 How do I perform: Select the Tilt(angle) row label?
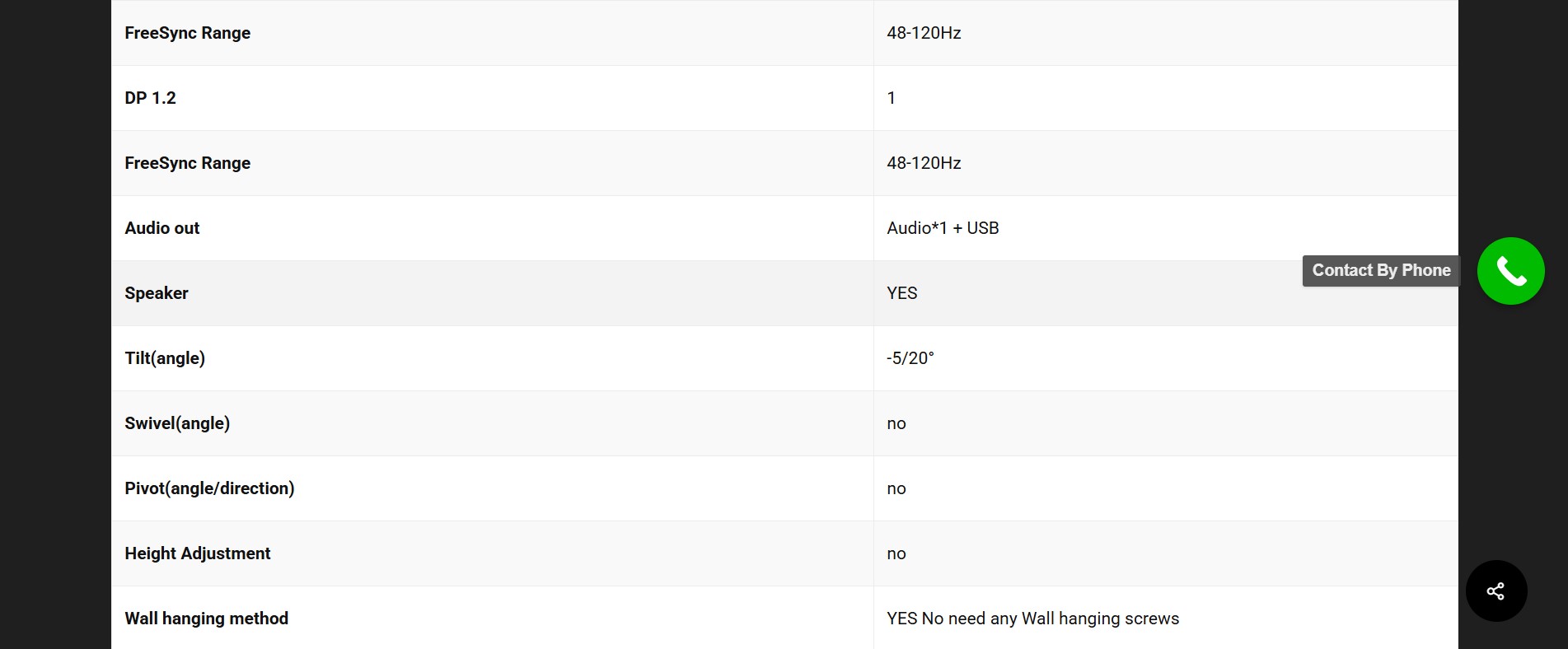165,358
